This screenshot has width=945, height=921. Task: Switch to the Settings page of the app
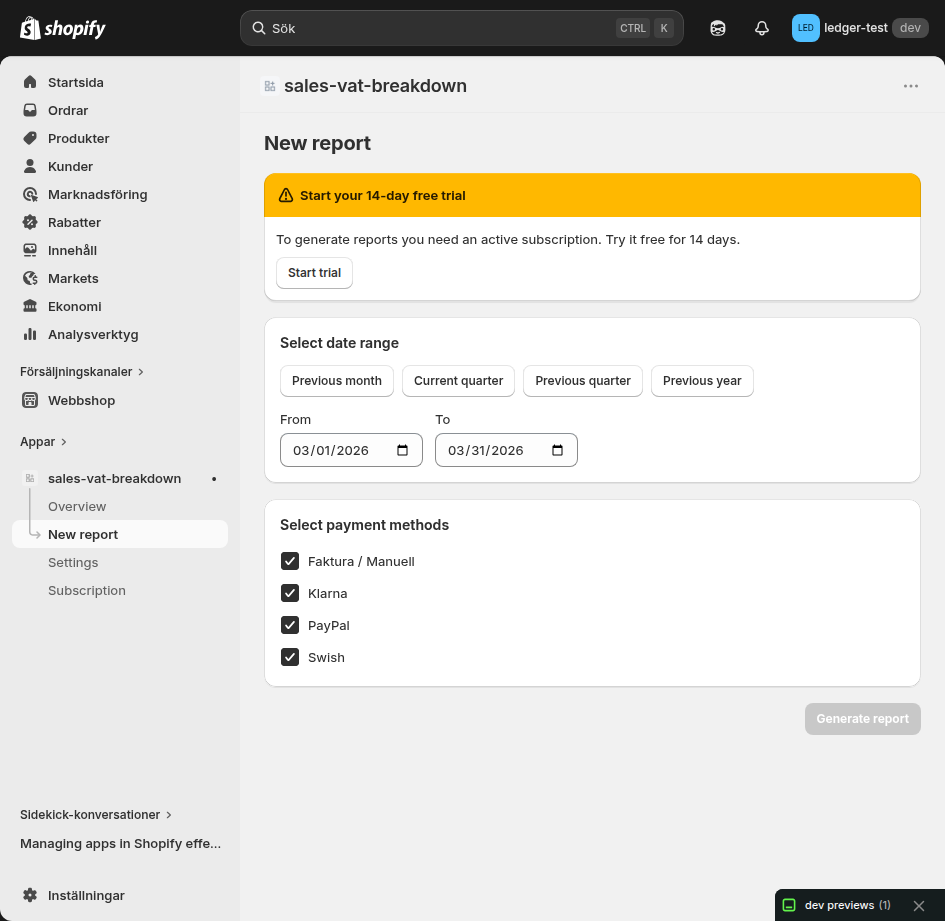point(73,562)
